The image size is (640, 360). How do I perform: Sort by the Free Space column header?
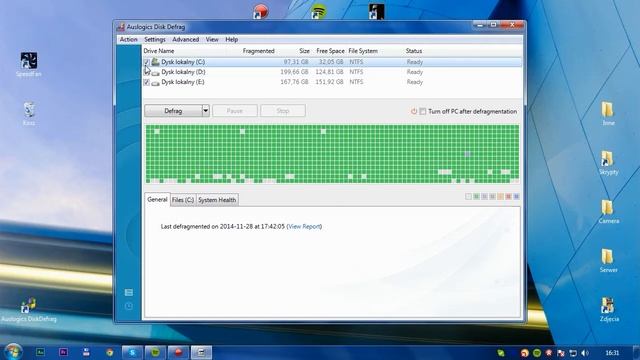click(x=330, y=51)
